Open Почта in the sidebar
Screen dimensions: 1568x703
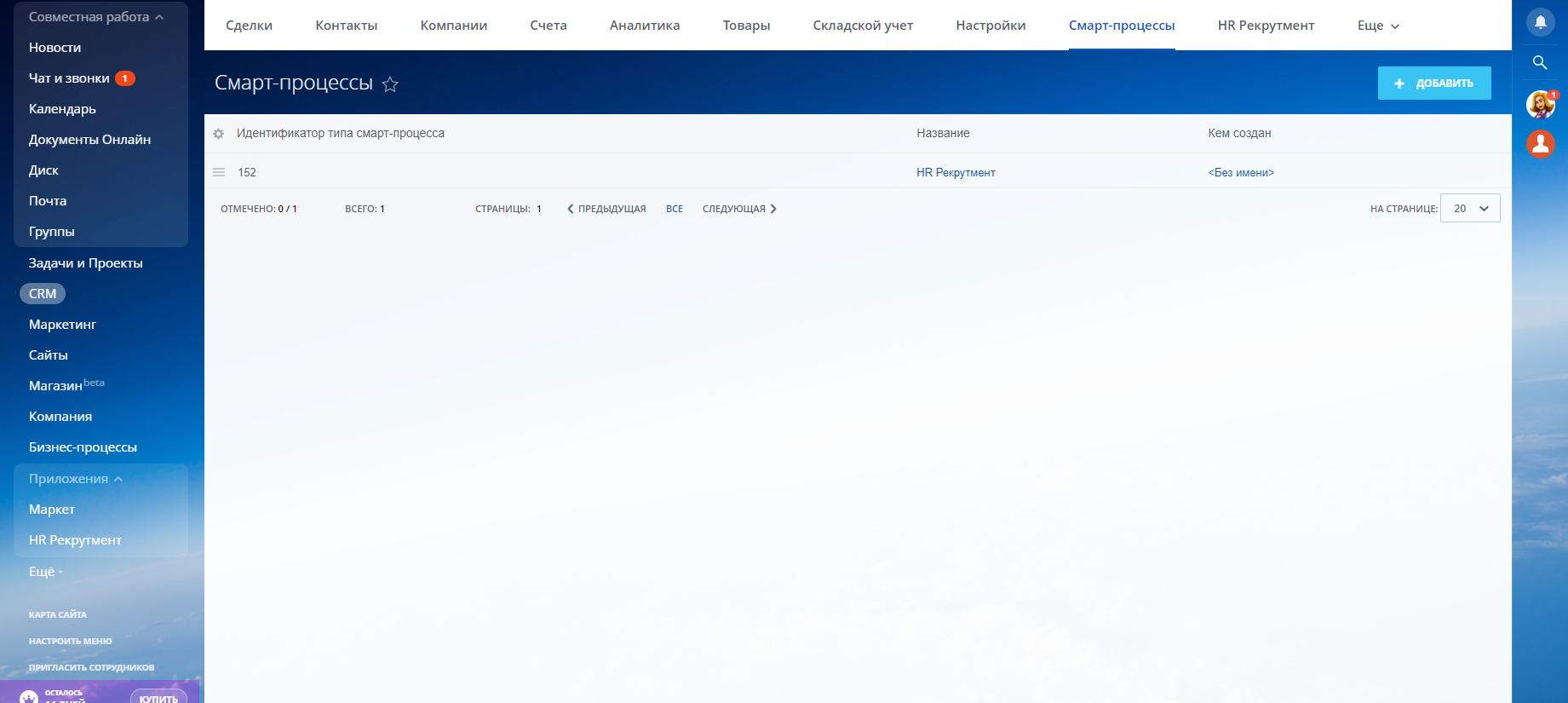48,201
